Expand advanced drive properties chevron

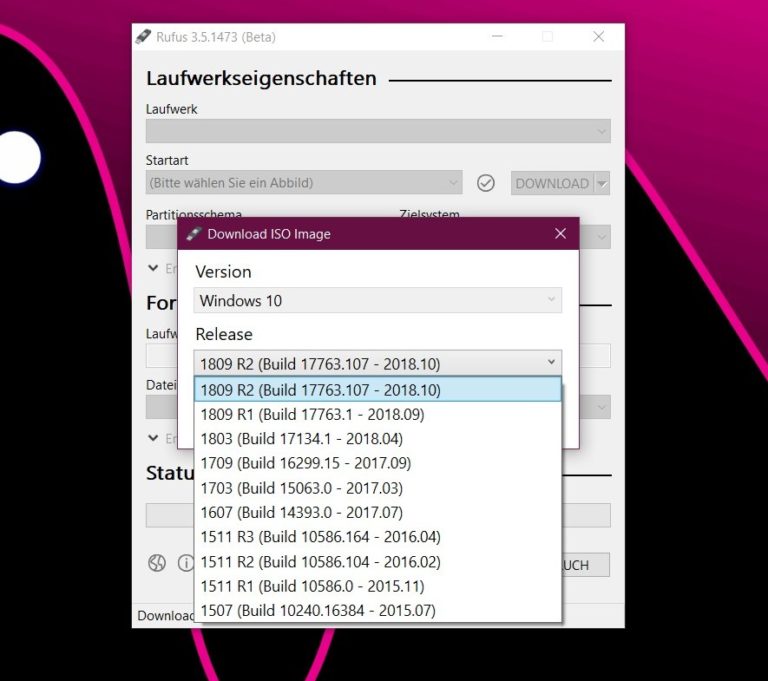153,268
